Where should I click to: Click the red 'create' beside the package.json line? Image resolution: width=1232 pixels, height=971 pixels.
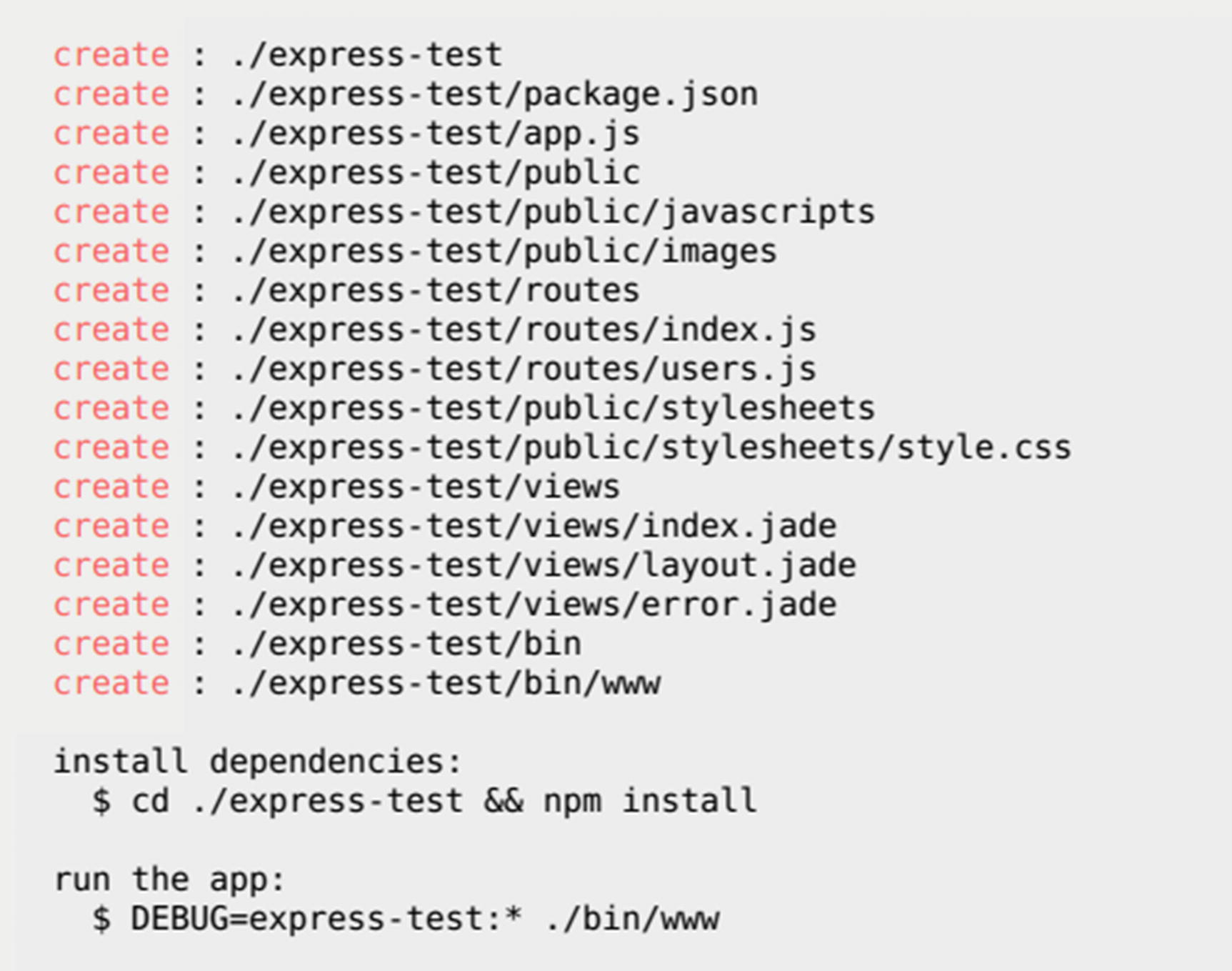(x=111, y=95)
